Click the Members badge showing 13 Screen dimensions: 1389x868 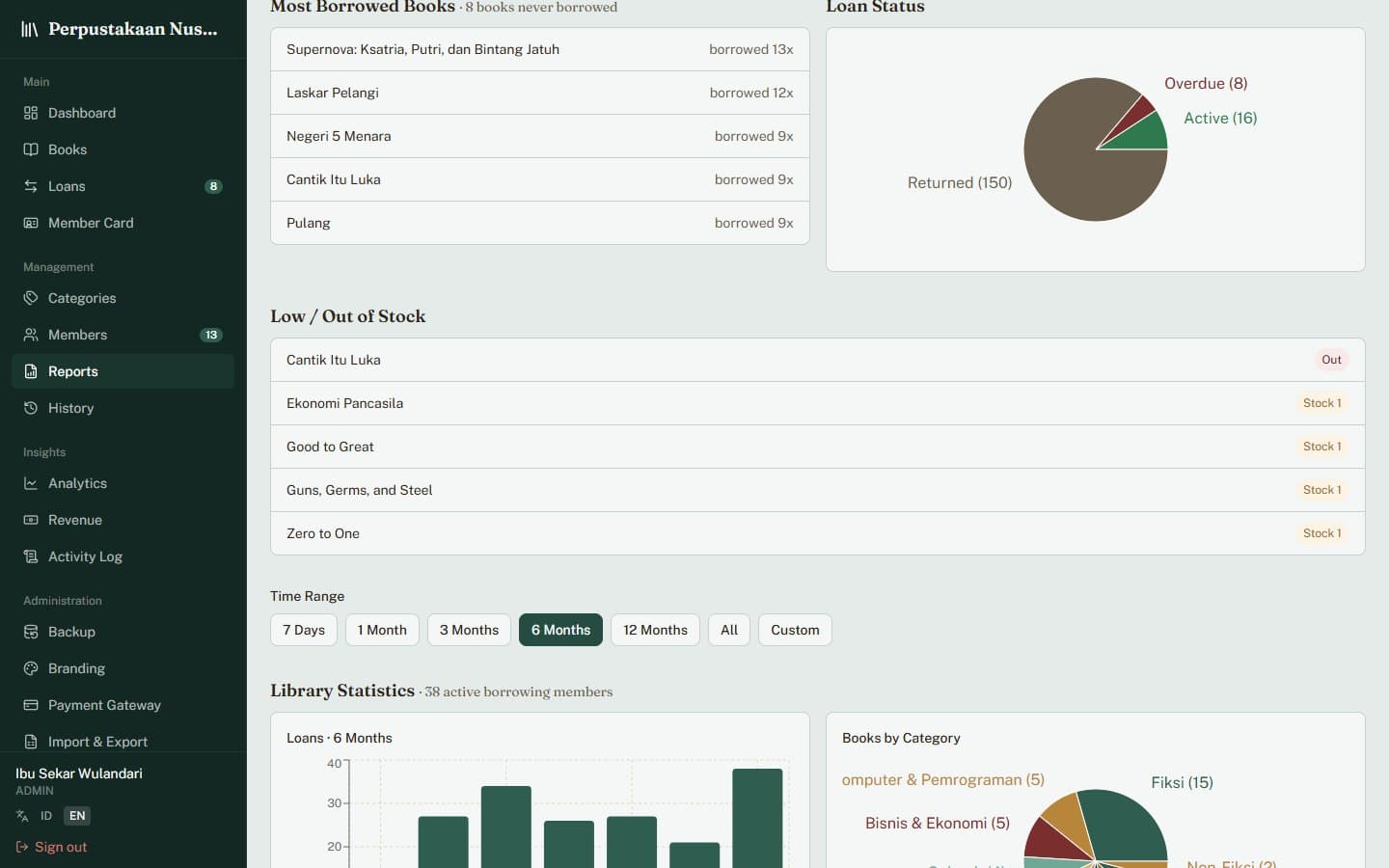[x=211, y=335]
